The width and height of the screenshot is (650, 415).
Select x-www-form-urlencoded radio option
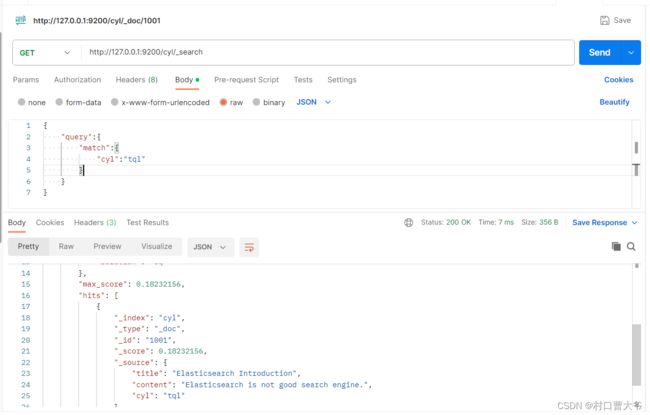tap(114, 102)
